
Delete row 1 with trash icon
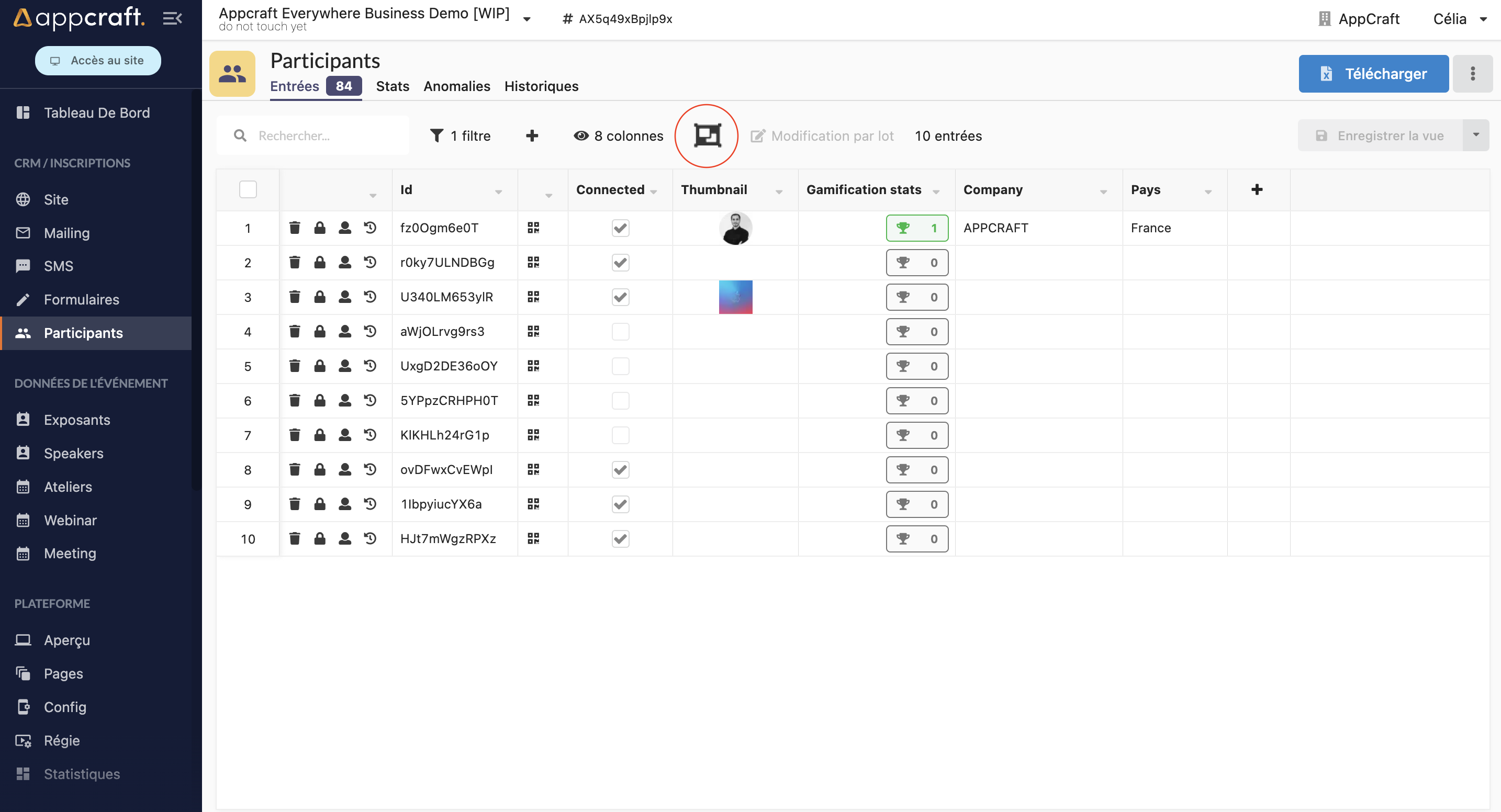295,228
